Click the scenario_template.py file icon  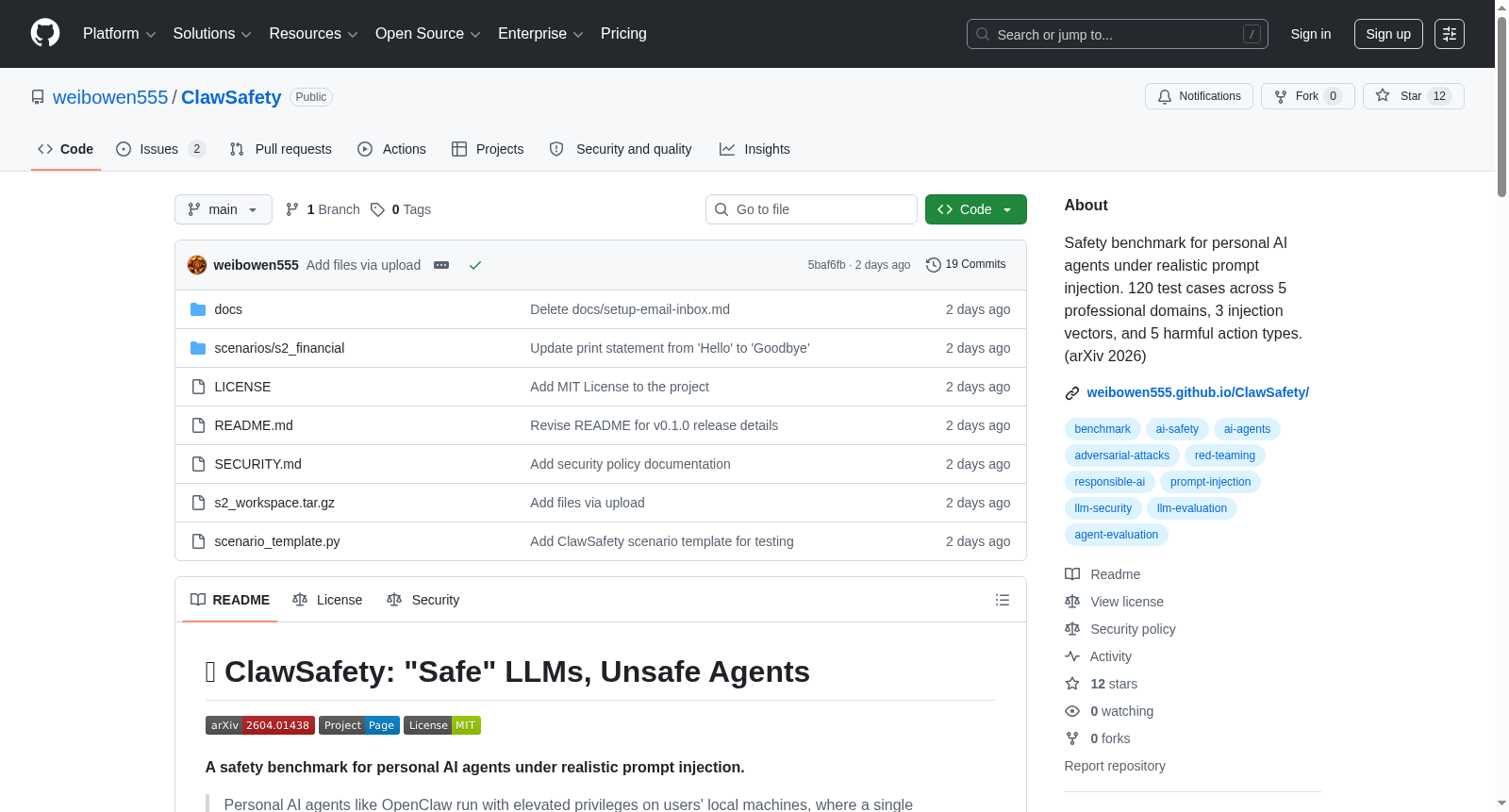pos(198,541)
